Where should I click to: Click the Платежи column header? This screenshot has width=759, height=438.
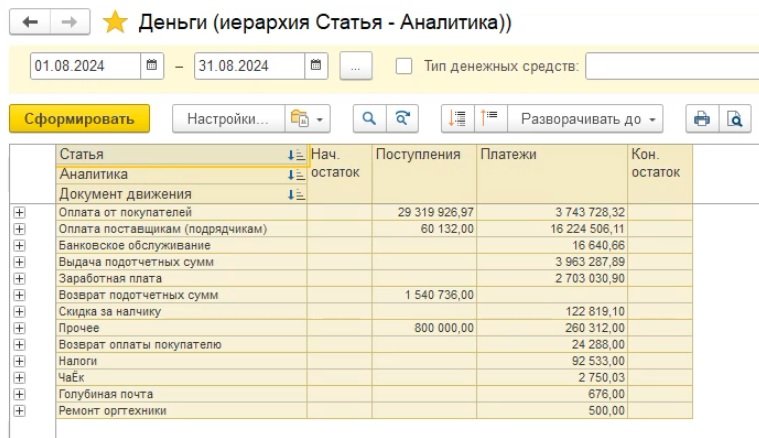pos(552,174)
